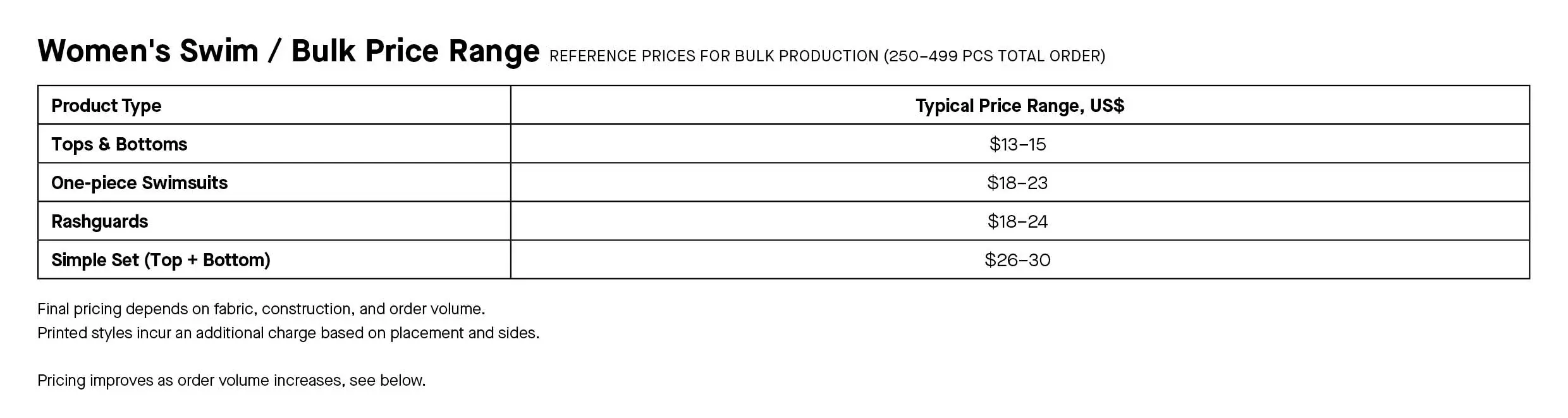This screenshot has height=418, width=1568.
Task: Click the $26–30 price cell
Action: [1017, 260]
